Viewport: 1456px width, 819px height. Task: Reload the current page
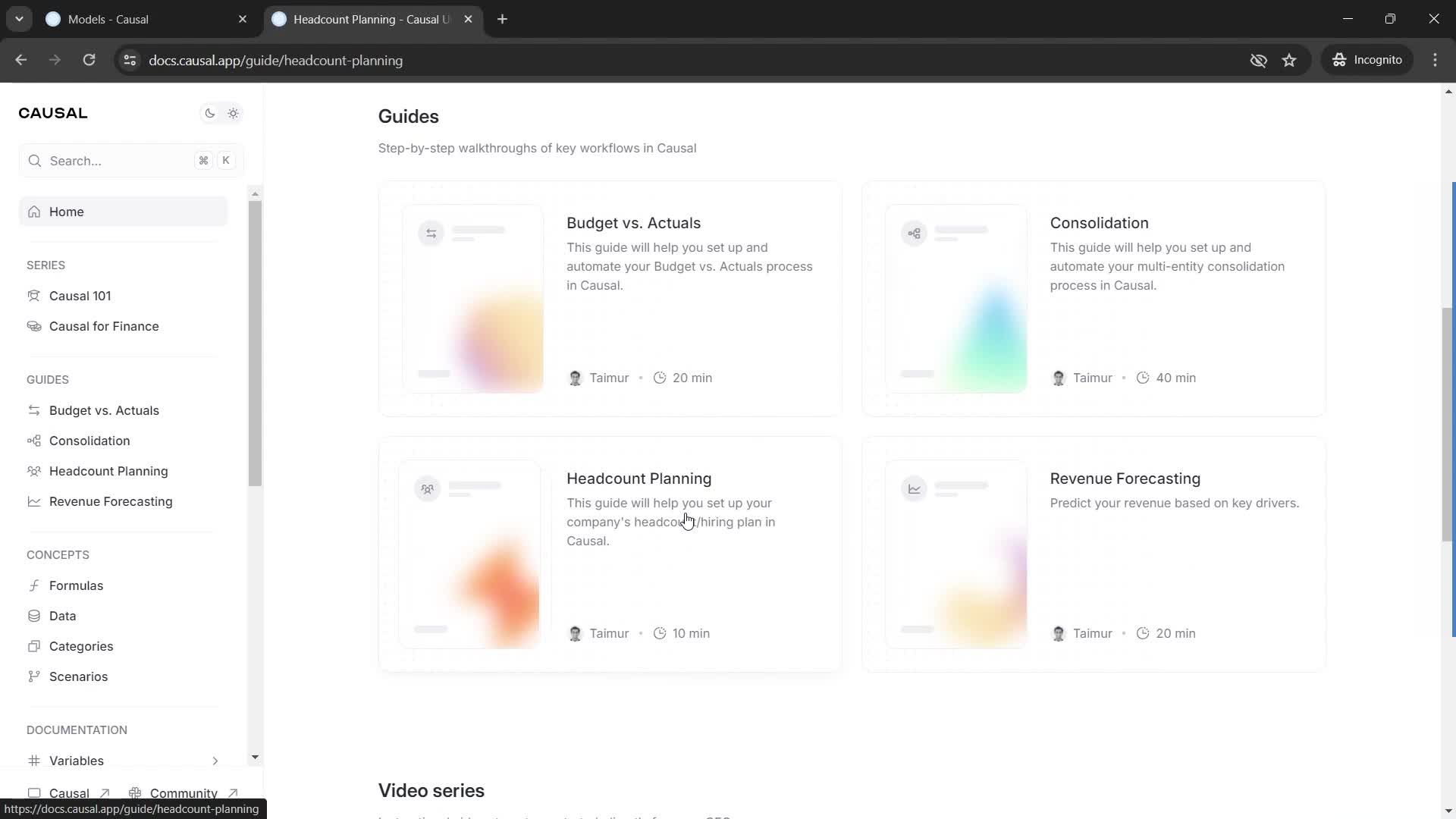[89, 60]
